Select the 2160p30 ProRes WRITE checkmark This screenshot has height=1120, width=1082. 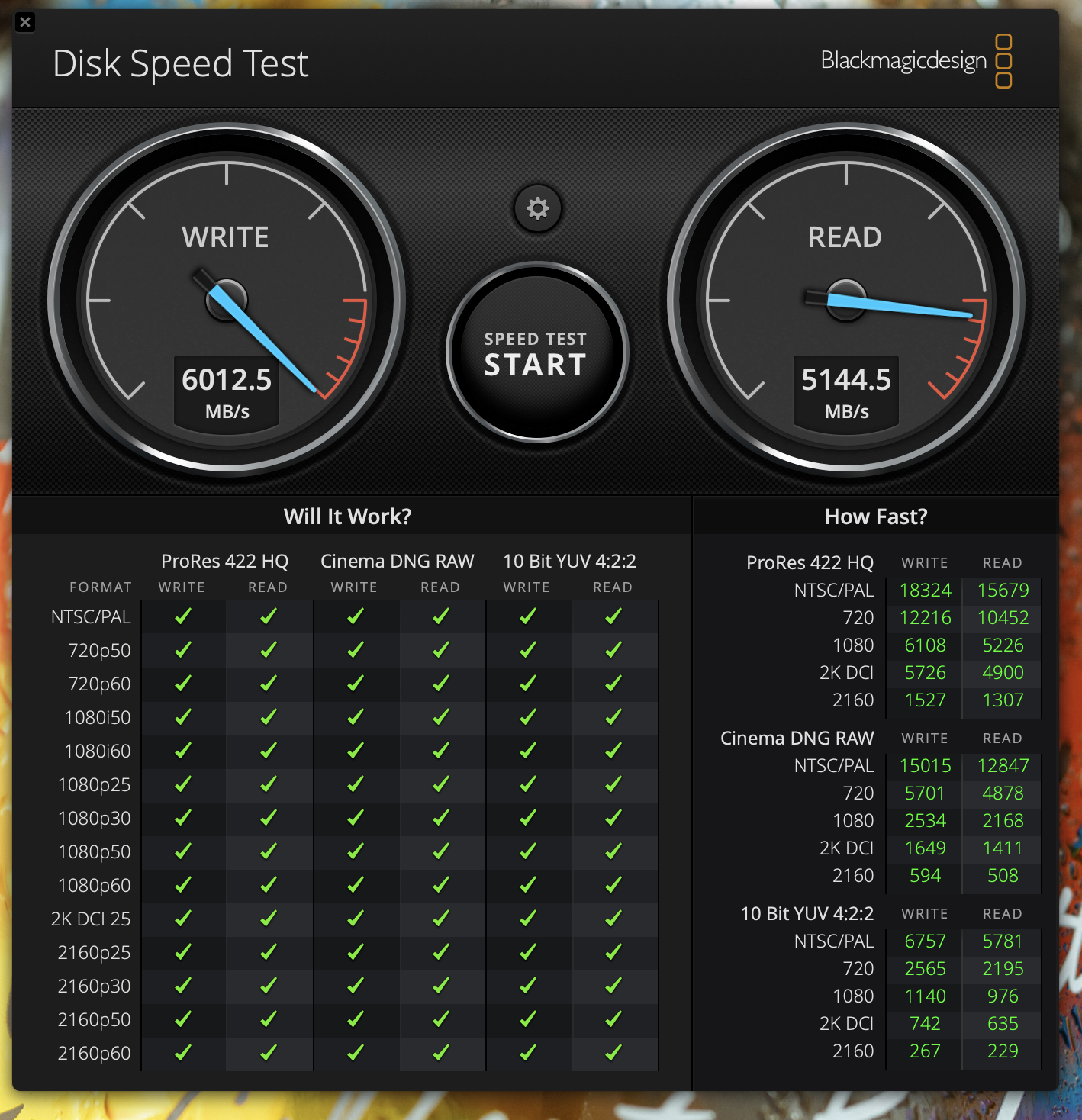click(182, 986)
